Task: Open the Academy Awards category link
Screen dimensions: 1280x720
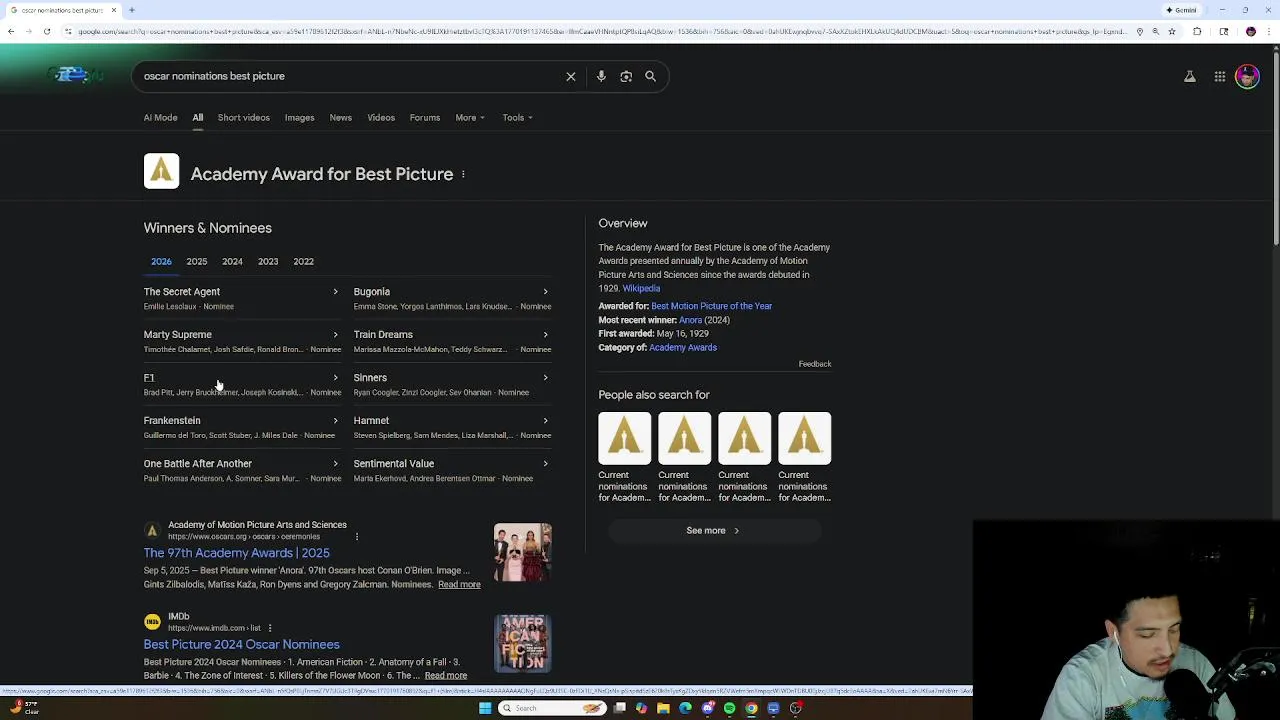Action: pos(683,348)
